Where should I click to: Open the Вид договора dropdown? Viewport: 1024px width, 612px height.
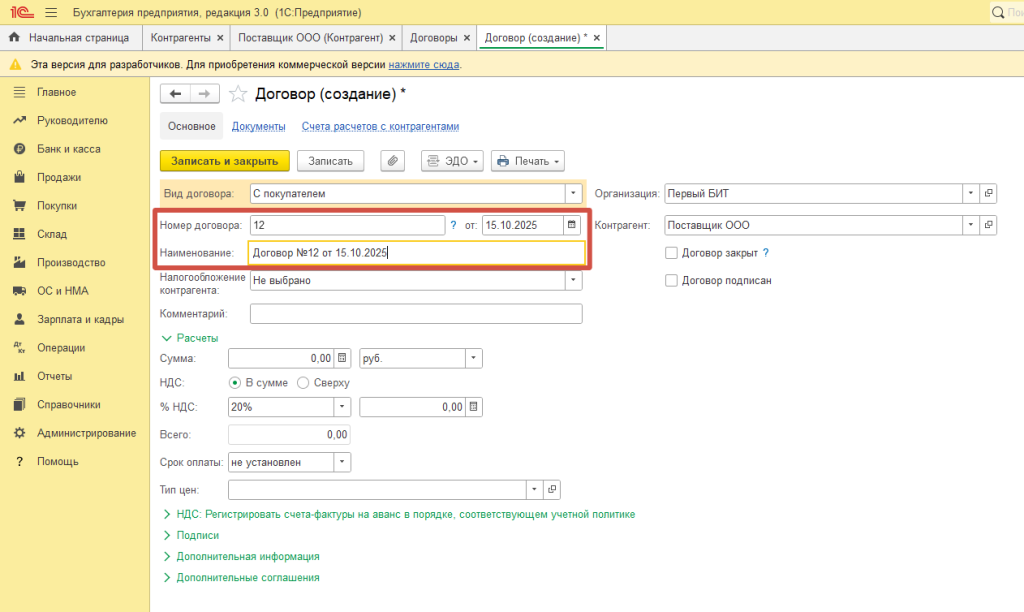(573, 194)
